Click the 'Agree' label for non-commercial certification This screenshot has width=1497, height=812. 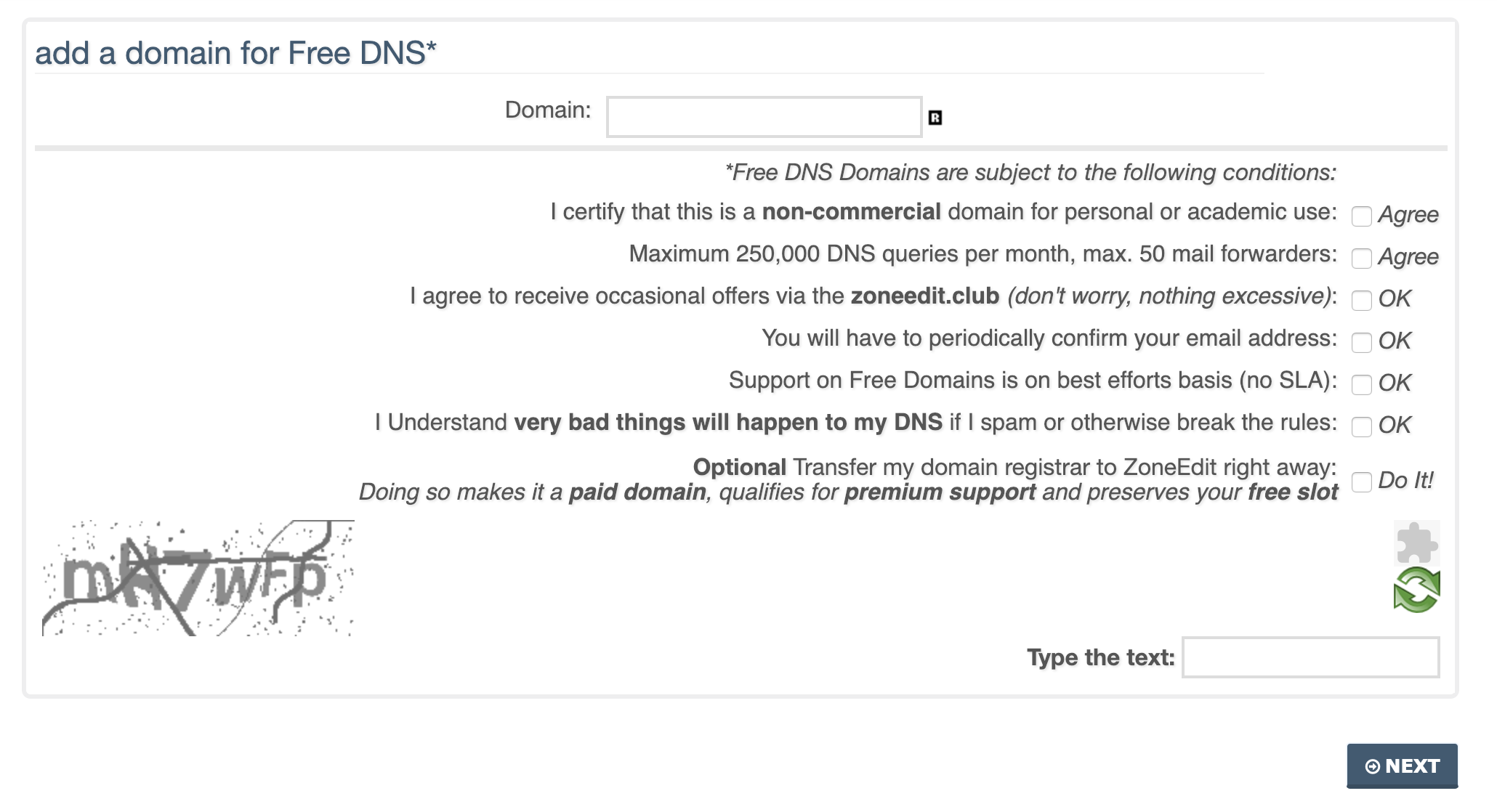(x=1408, y=215)
